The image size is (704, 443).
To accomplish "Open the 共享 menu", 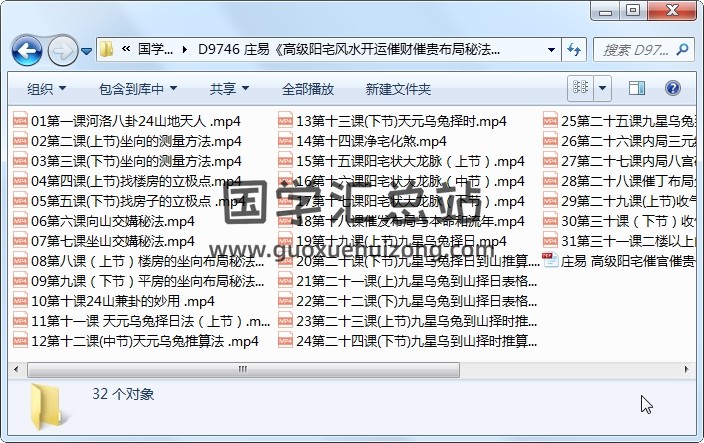I will 229,89.
